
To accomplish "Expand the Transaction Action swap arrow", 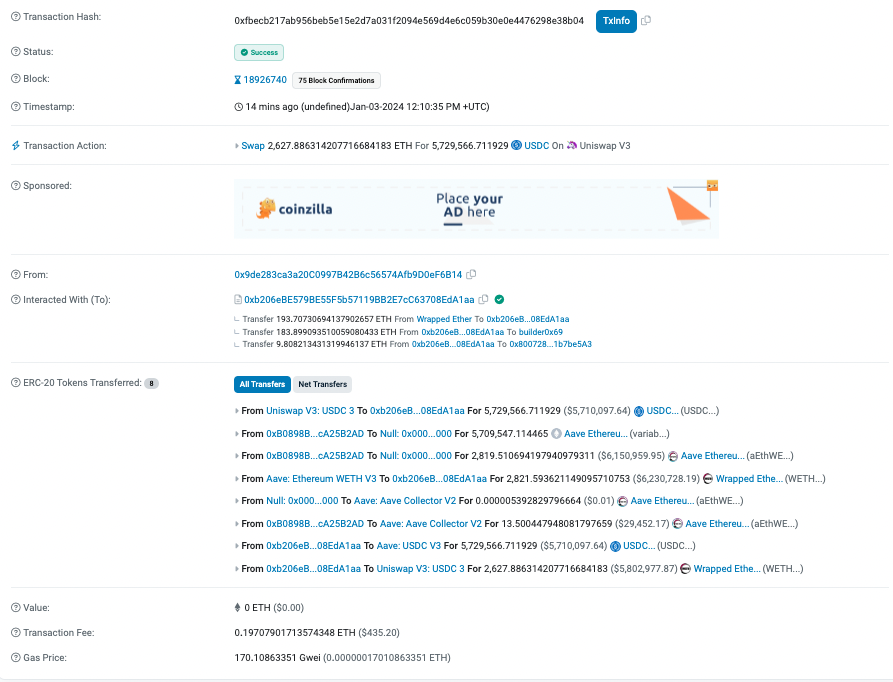I will click(x=237, y=146).
